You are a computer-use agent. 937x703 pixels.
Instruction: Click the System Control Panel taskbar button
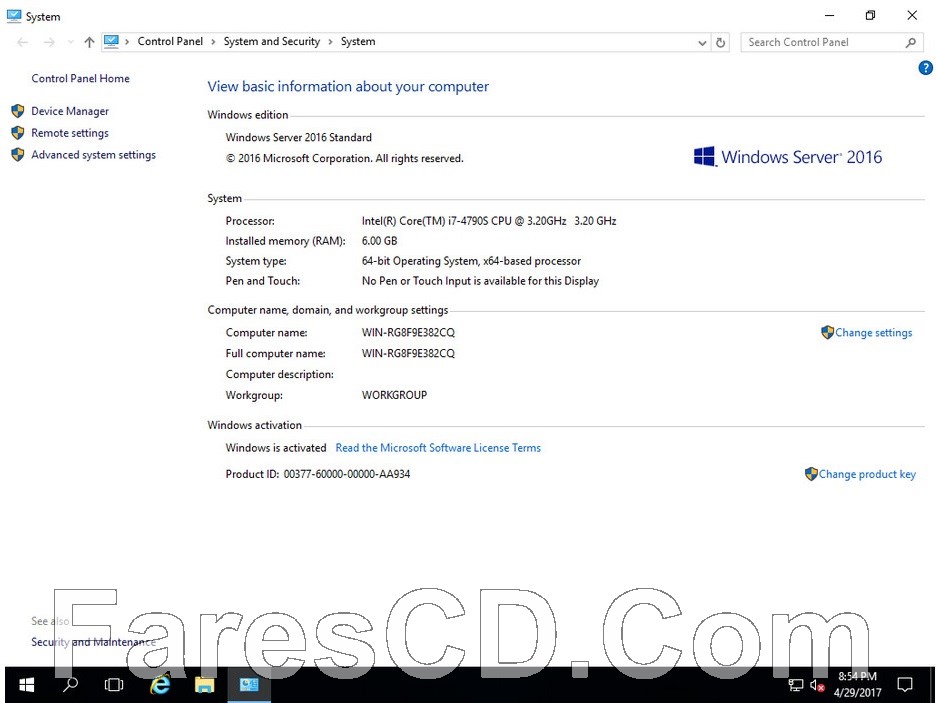point(249,685)
